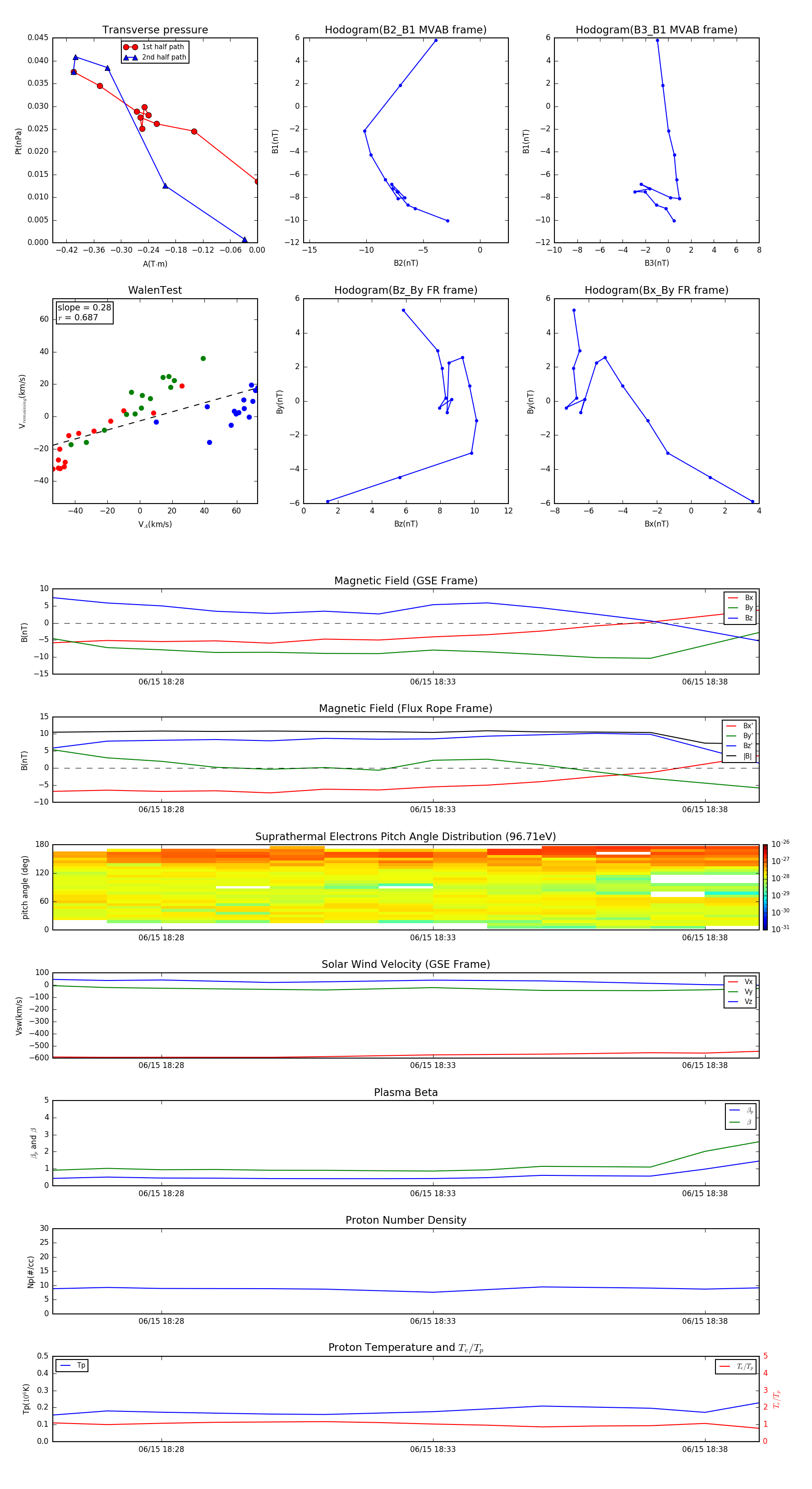The image size is (812, 1489).
Task: Click the 'Pt(nPa)' y-axis label
Action: (x=18, y=140)
